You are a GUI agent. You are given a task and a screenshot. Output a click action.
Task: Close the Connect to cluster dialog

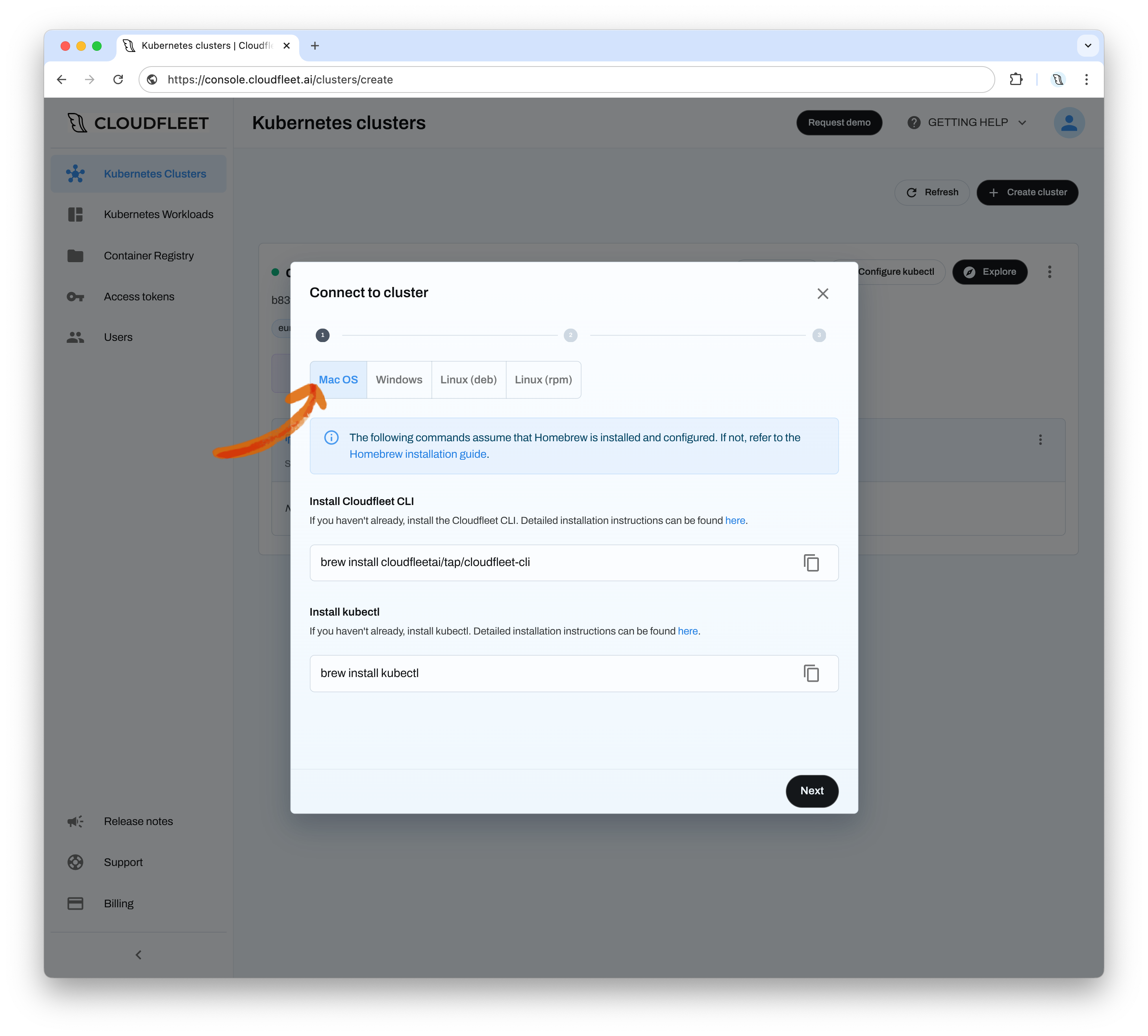tap(823, 294)
